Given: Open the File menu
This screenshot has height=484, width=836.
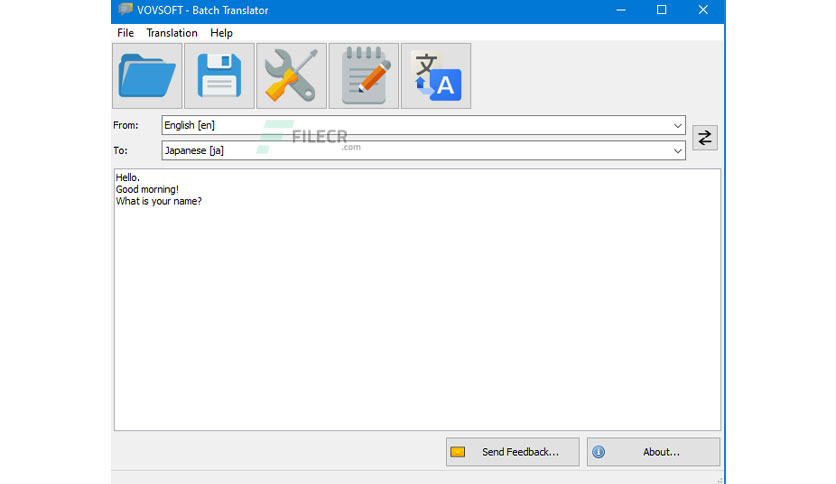Looking at the screenshot, I should tap(125, 33).
